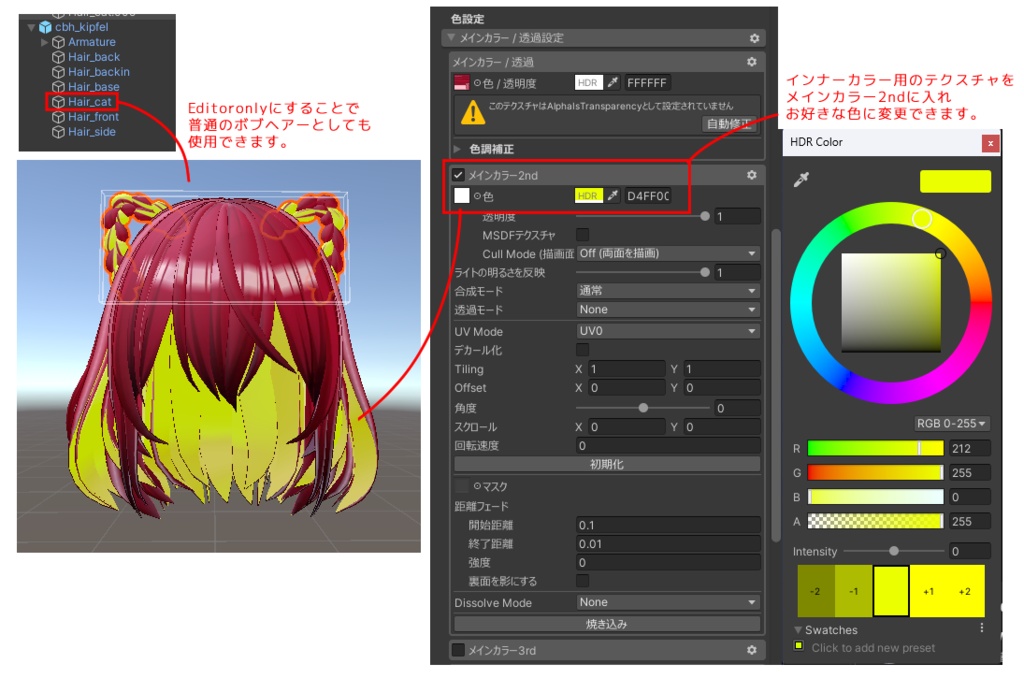Screen dimensions: 1024x678
Task: Open RGB 0-255 mode dropdown
Action: coord(952,423)
